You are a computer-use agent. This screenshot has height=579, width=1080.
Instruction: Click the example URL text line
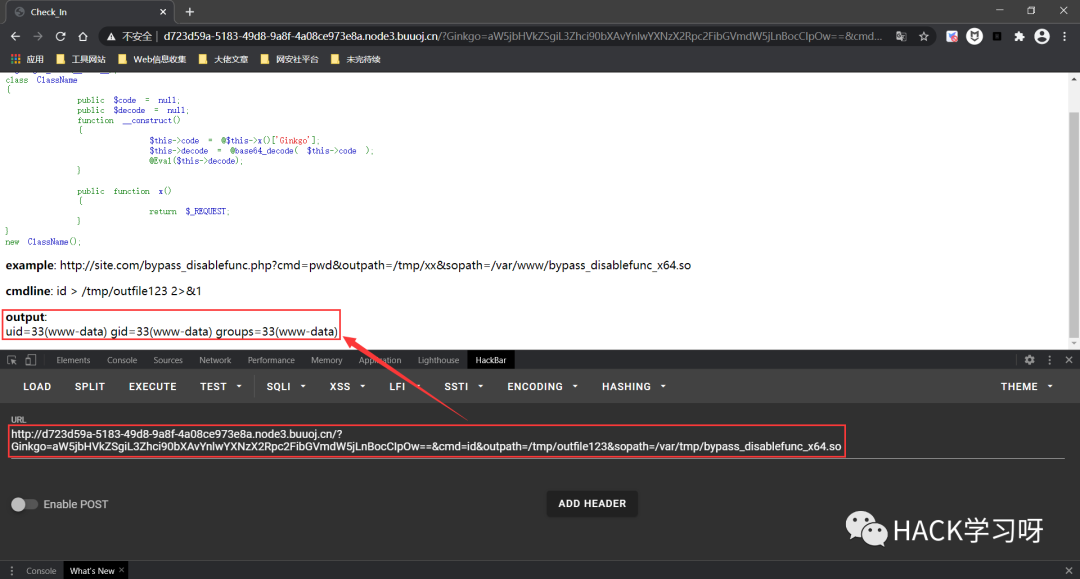(348, 265)
